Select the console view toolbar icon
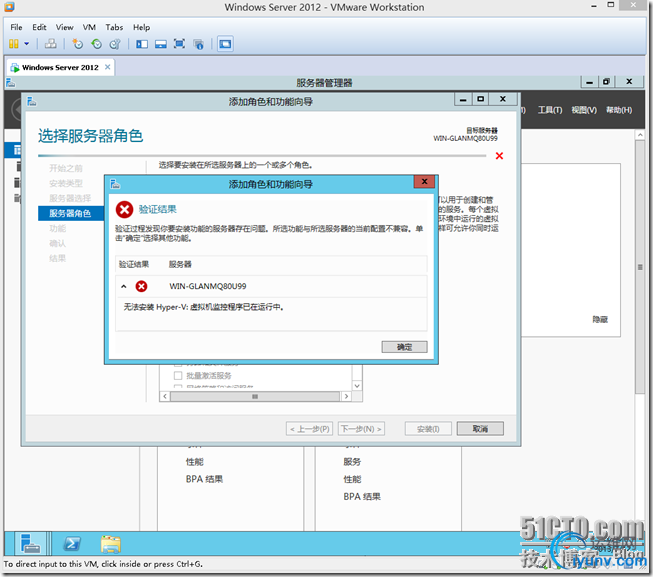The height and width of the screenshot is (577, 653). click(225, 44)
